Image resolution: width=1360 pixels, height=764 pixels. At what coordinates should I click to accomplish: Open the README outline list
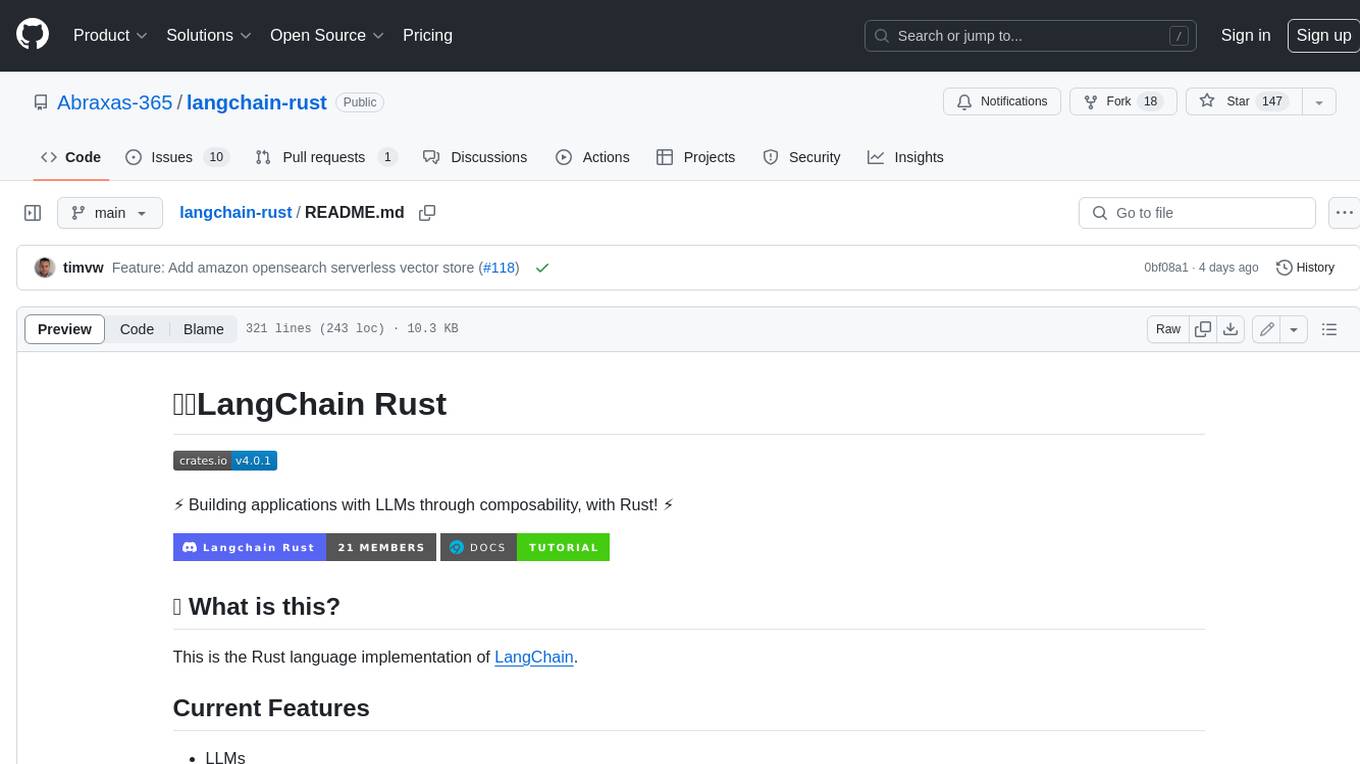click(x=1329, y=329)
